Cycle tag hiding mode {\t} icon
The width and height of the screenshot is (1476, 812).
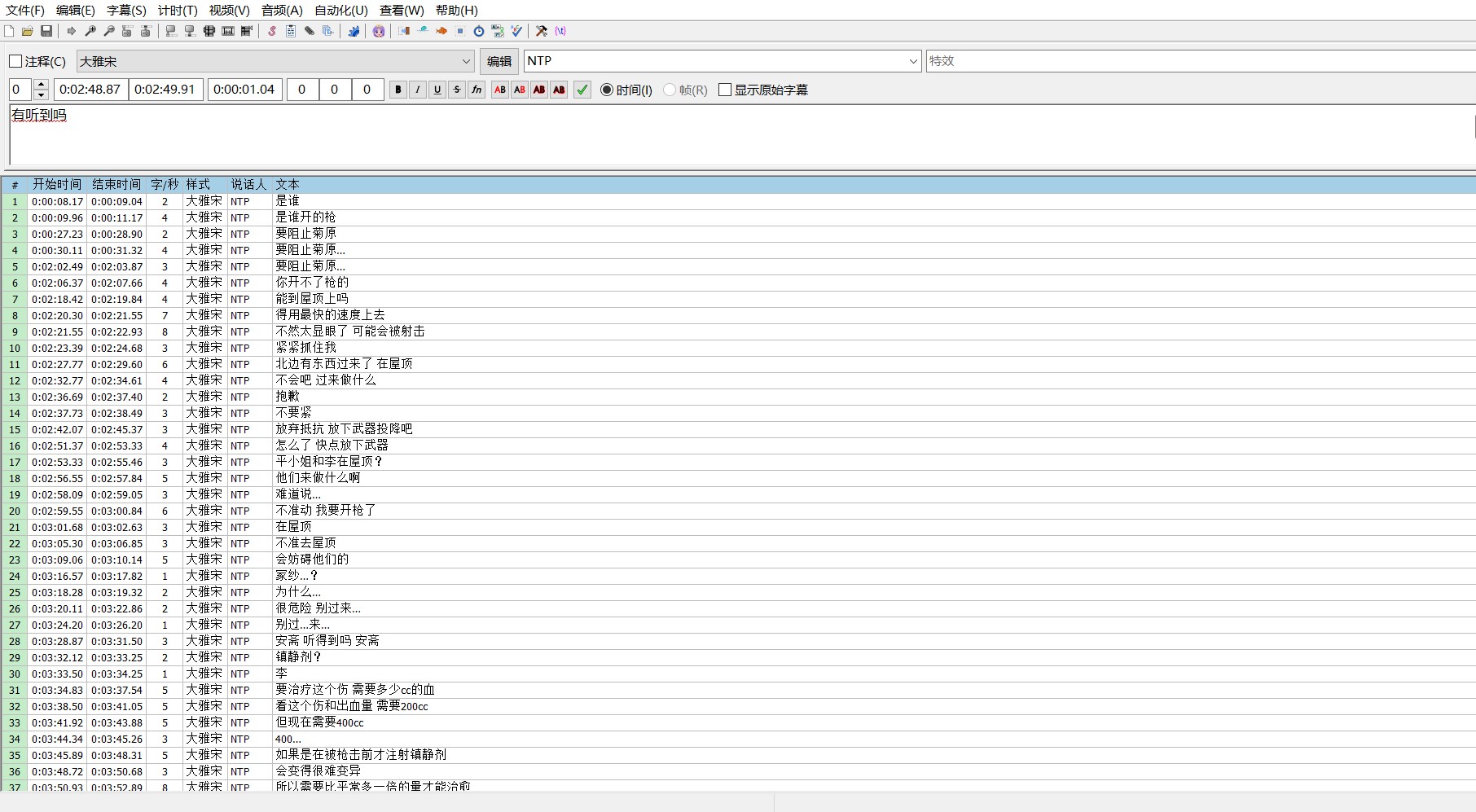click(x=560, y=31)
